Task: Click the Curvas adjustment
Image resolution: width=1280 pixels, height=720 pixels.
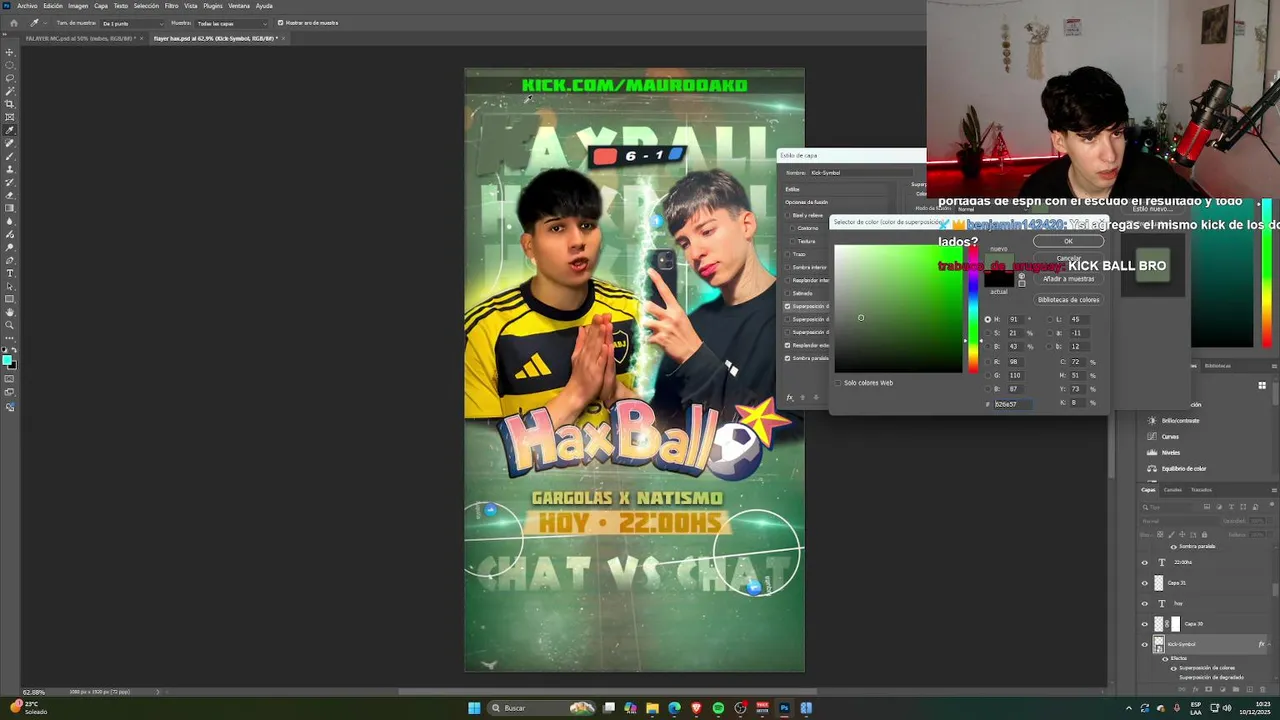Action: tap(1170, 436)
